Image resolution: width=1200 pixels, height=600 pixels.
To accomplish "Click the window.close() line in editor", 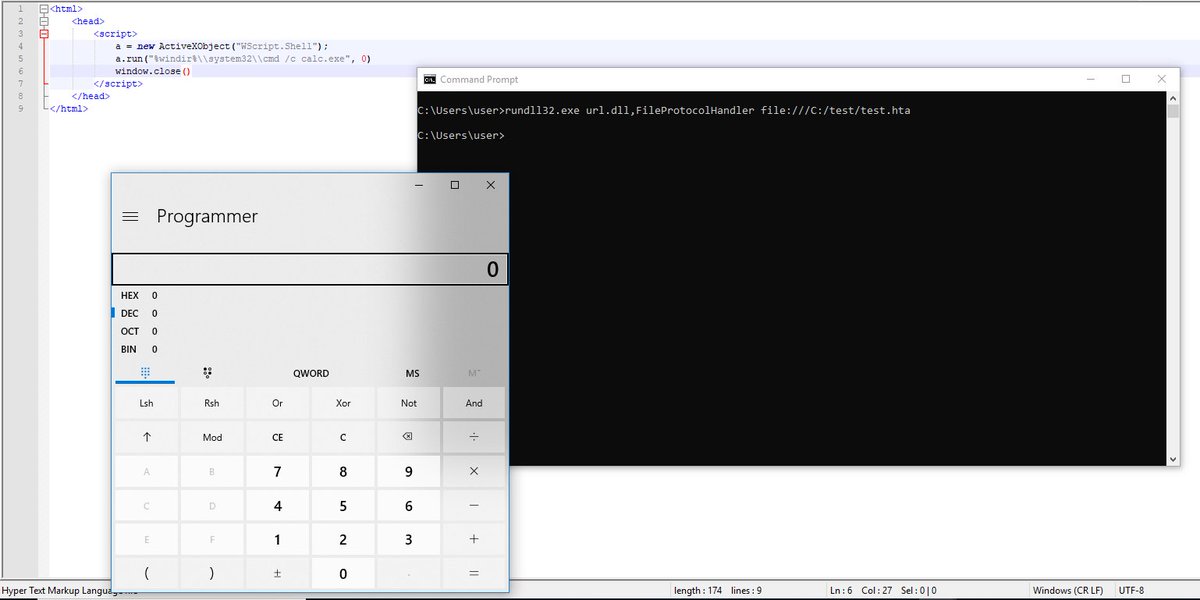I will [152, 71].
